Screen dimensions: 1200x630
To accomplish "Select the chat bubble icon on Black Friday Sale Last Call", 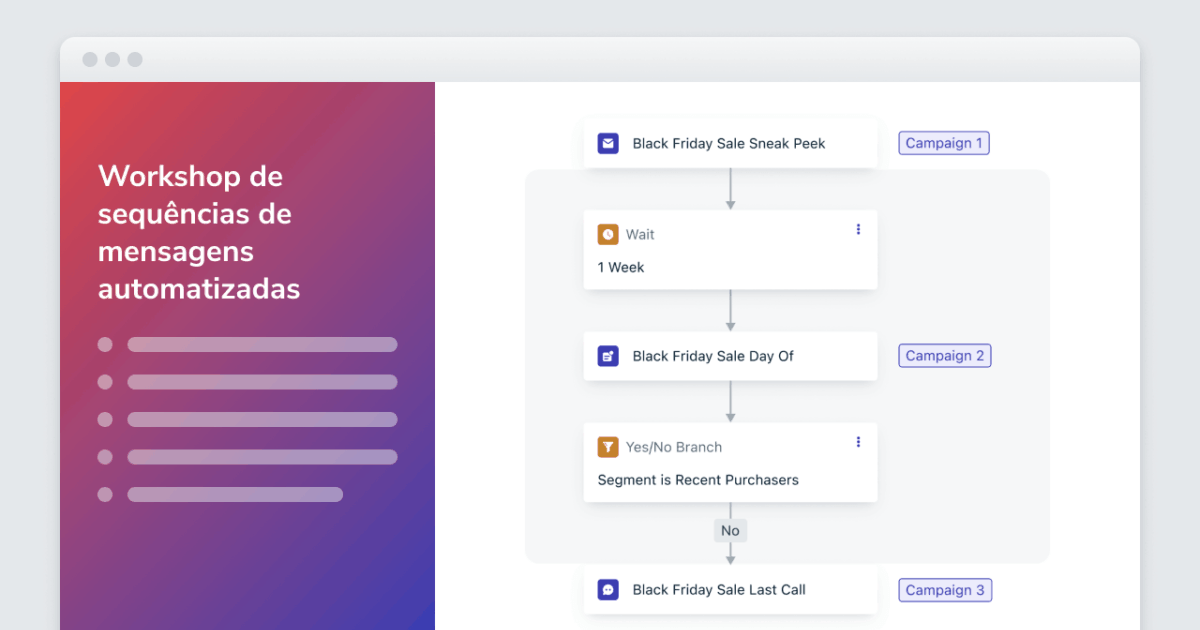I will coord(608,590).
